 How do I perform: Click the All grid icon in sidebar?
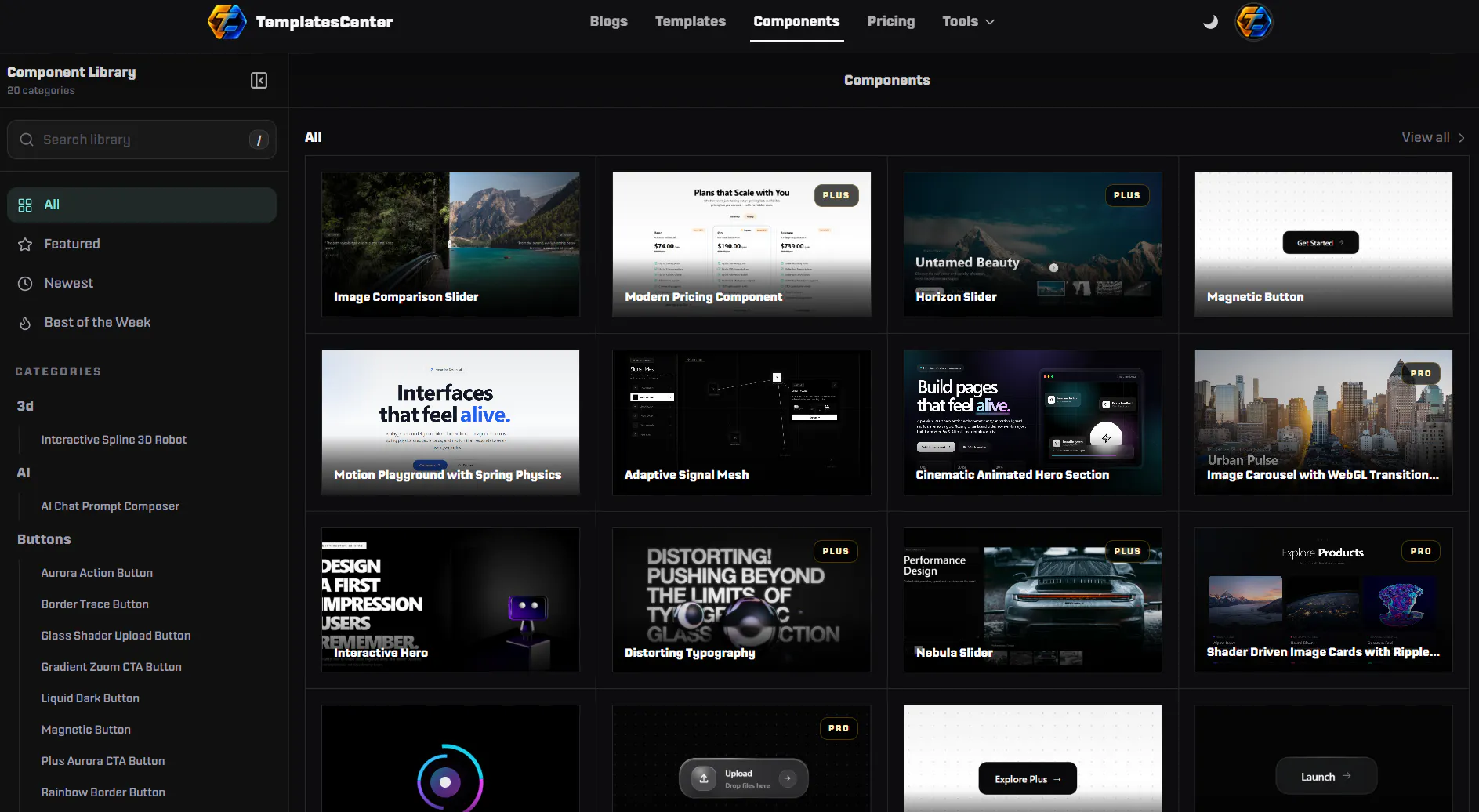(25, 205)
